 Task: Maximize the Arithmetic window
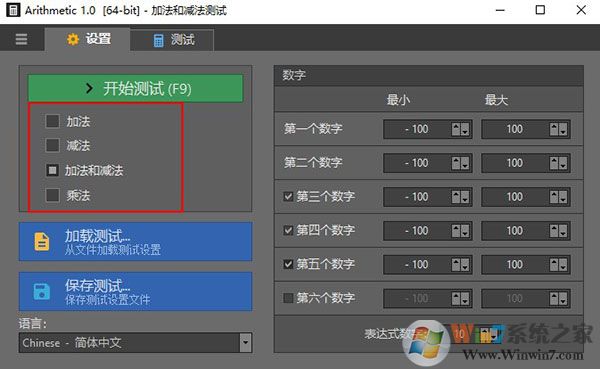540,10
